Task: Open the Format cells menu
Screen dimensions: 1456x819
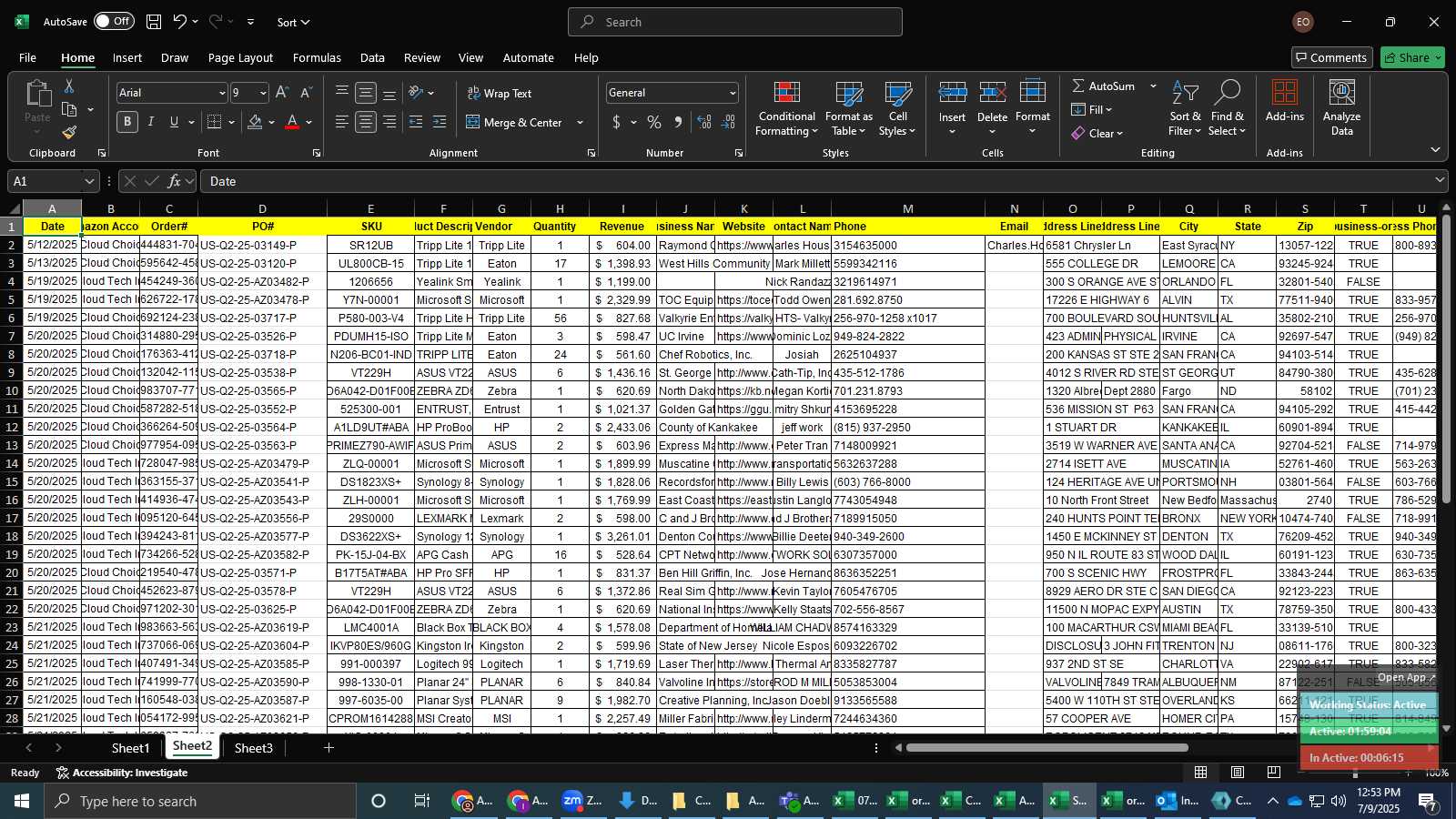Action: point(1032,109)
